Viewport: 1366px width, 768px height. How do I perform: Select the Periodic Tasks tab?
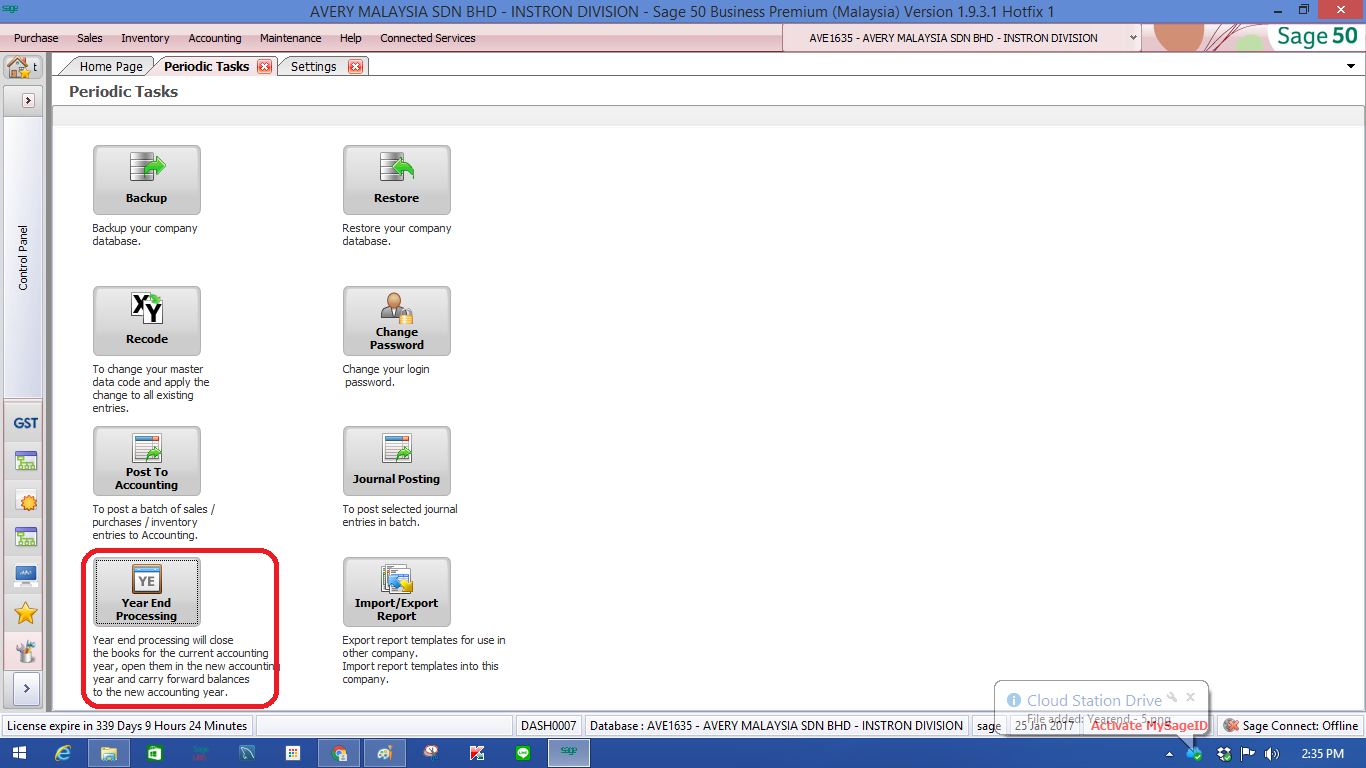206,67
